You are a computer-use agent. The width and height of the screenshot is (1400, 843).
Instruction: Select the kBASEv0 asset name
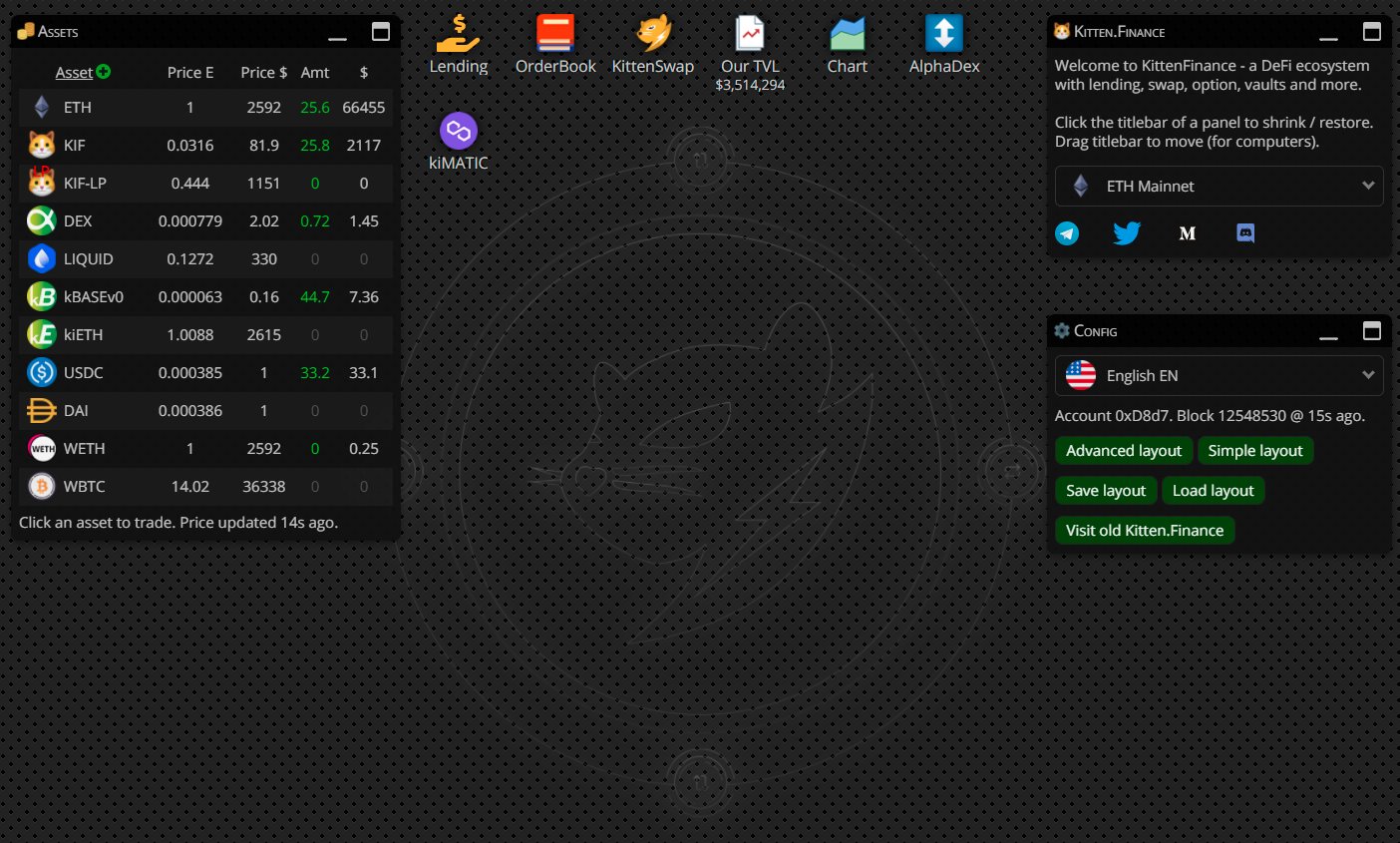94,296
